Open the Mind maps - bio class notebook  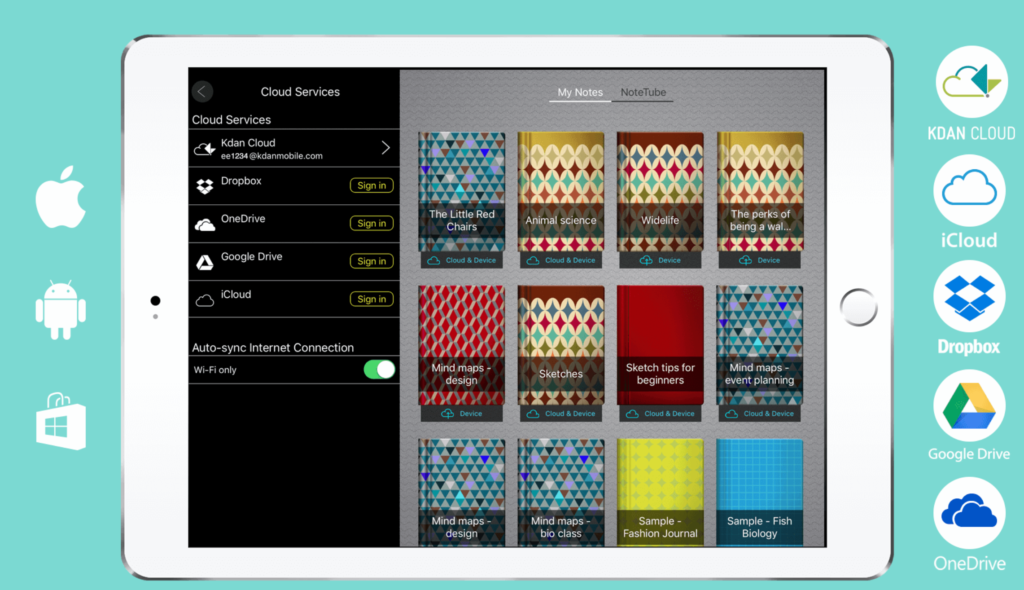pyautogui.click(x=561, y=493)
